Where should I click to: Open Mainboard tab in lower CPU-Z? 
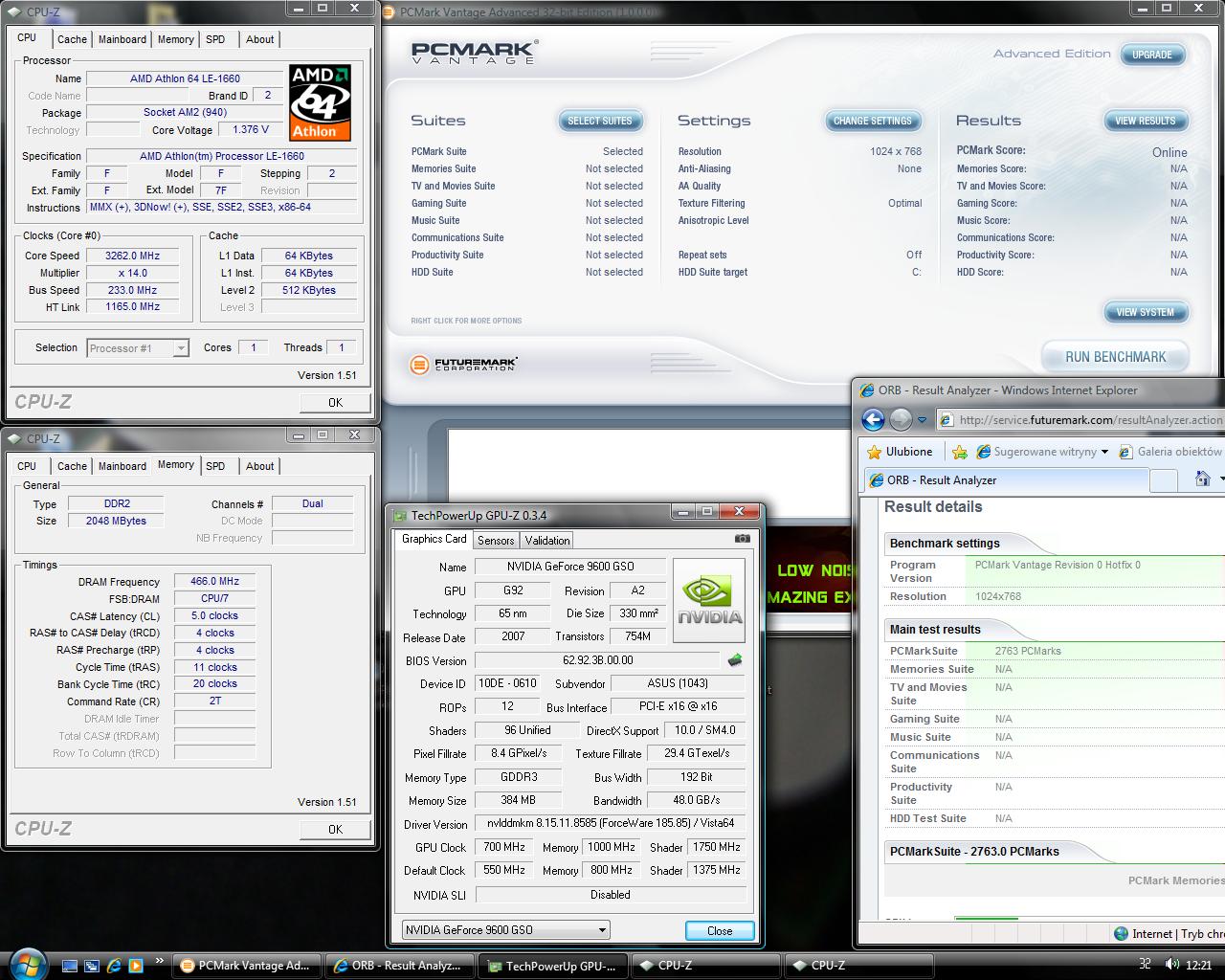pyautogui.click(x=122, y=466)
